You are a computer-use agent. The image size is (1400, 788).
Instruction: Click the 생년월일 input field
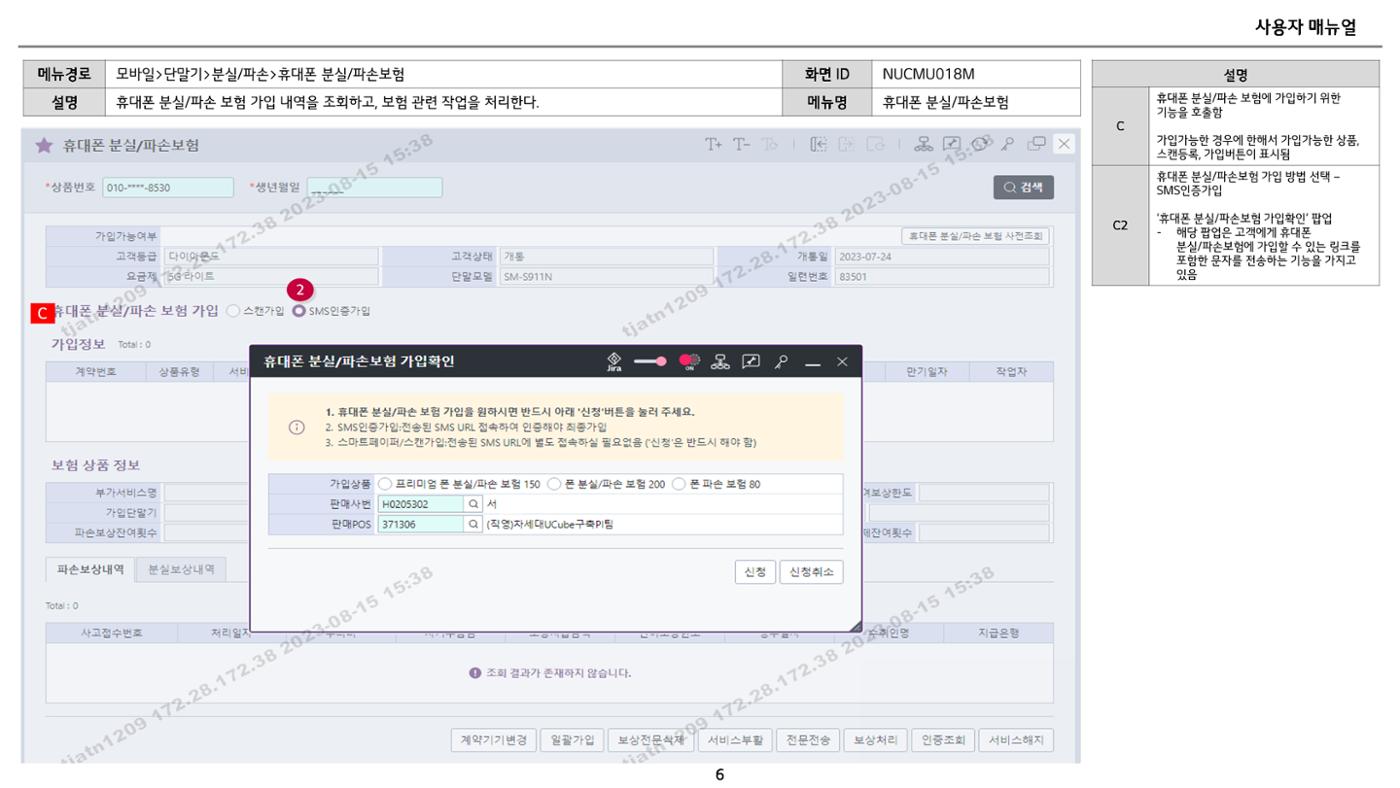coord(374,187)
